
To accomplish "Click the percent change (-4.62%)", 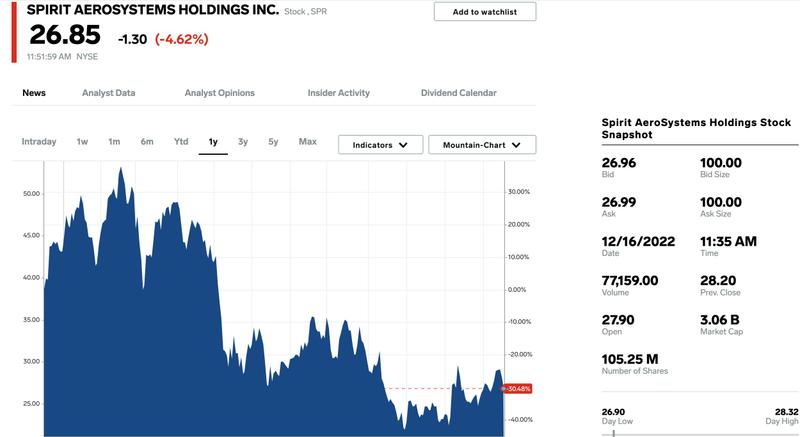I will (x=182, y=39).
